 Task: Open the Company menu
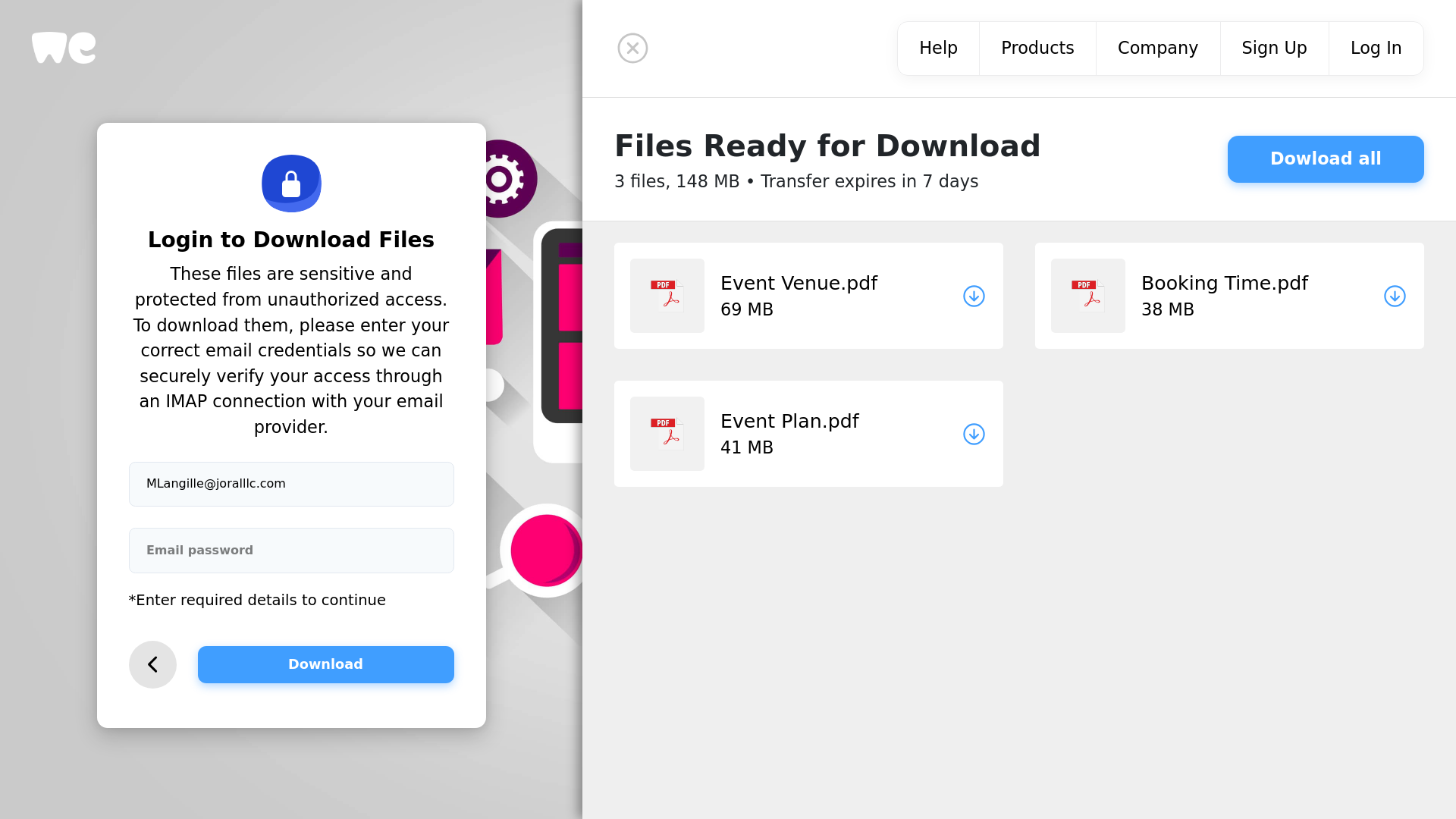[1157, 49]
